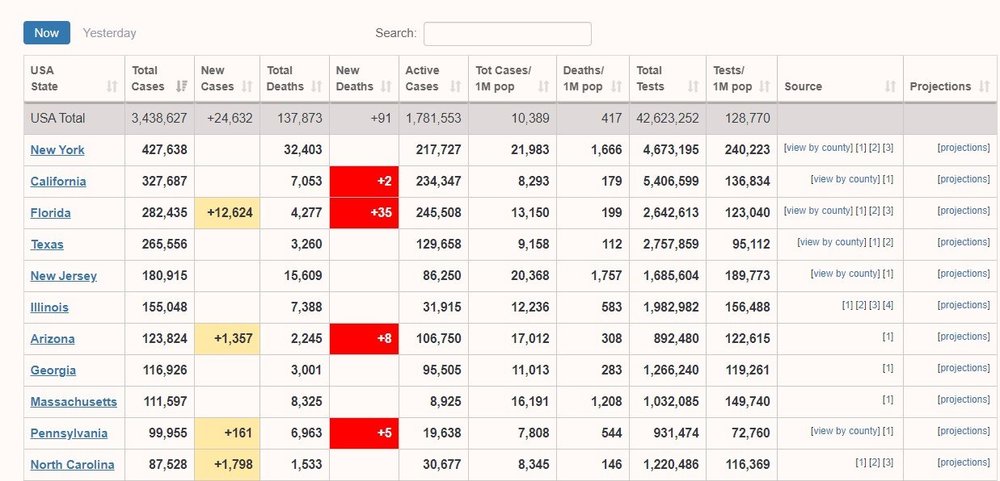Click source reference [4] for Illinois

(x=887, y=305)
